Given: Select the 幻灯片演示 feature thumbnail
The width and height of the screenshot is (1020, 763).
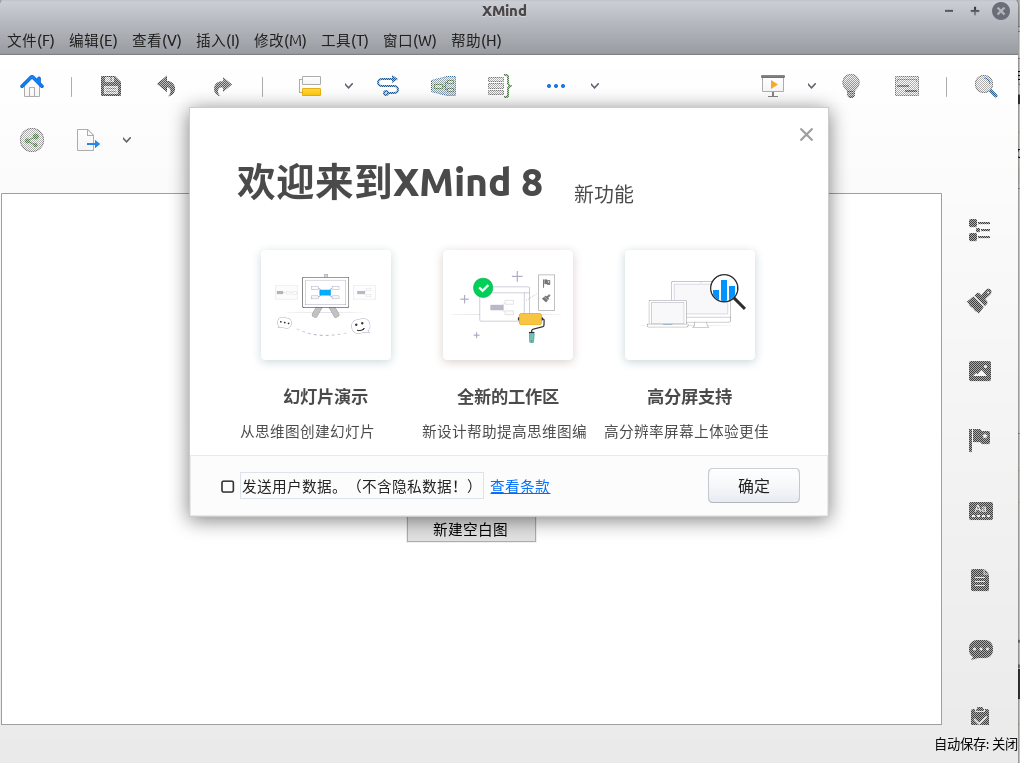Looking at the screenshot, I should pyautogui.click(x=326, y=304).
